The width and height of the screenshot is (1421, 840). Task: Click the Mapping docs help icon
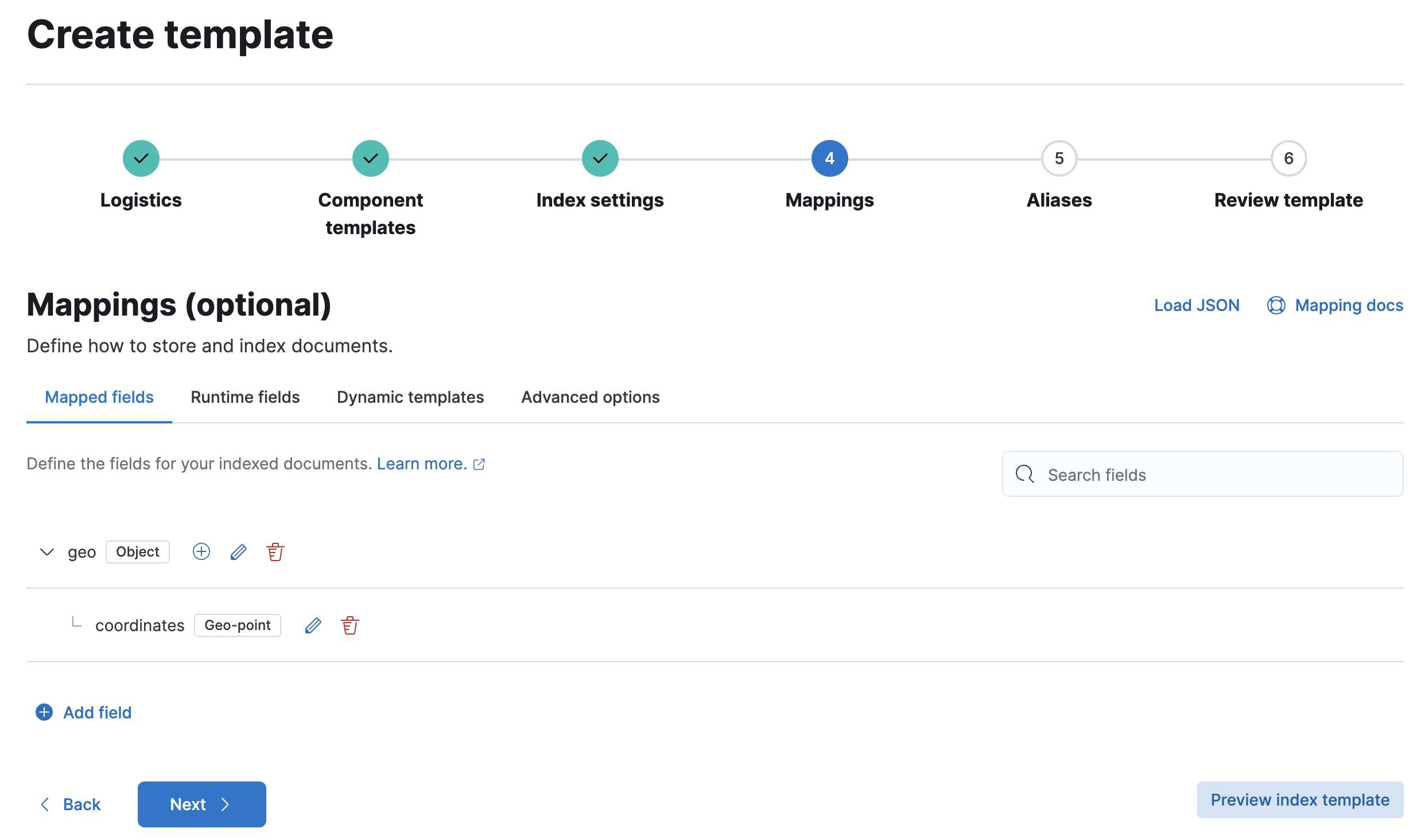(1276, 305)
